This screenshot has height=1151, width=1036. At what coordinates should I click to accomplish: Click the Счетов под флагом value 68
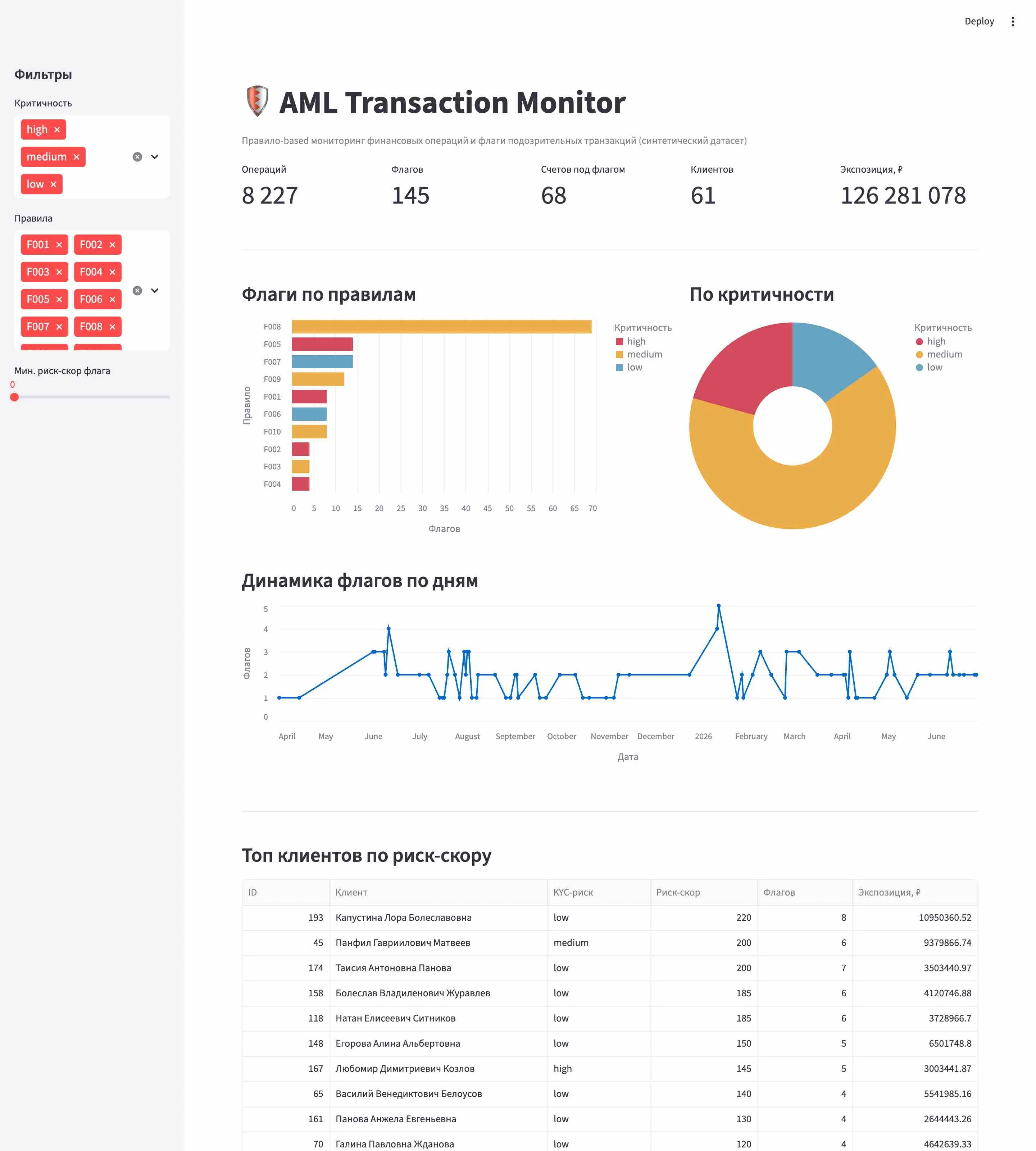(x=554, y=196)
